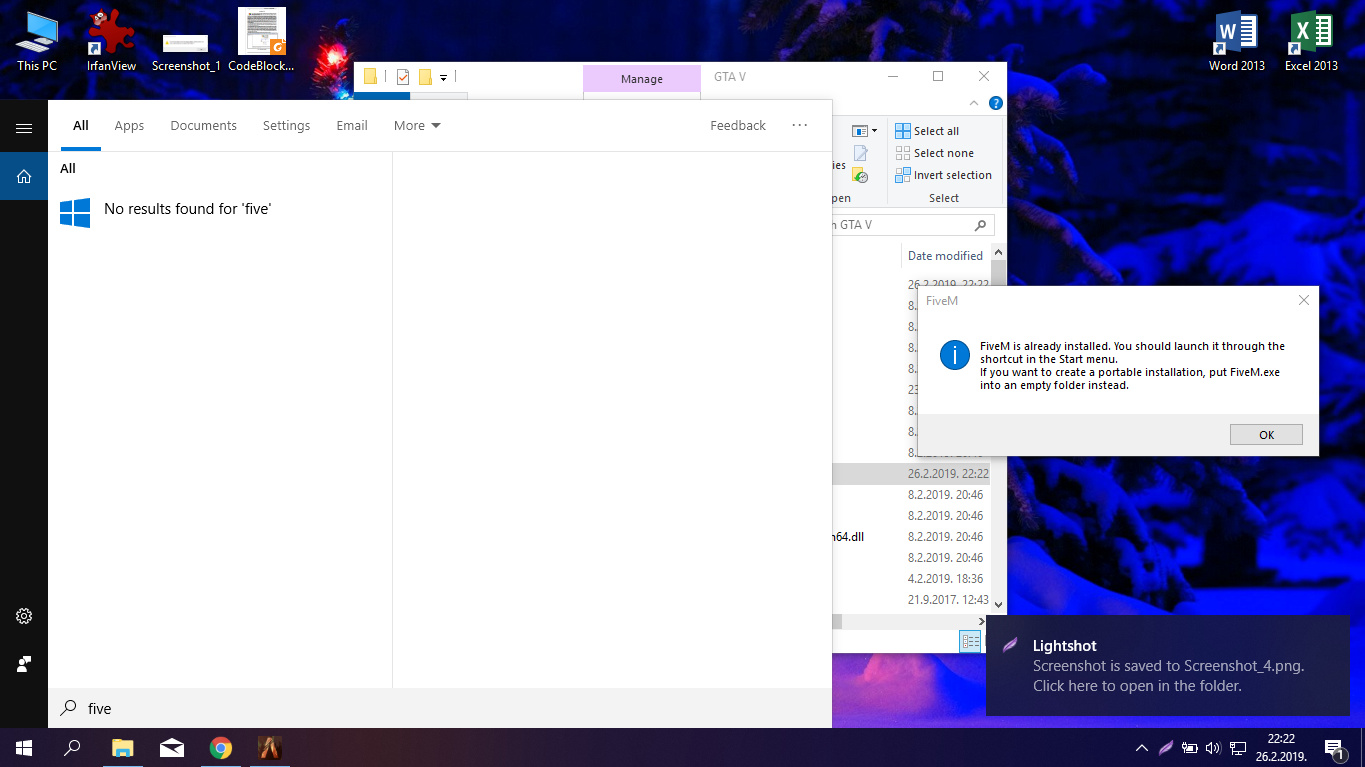Open File Explorer from the taskbar
The width and height of the screenshot is (1365, 767).
122,747
